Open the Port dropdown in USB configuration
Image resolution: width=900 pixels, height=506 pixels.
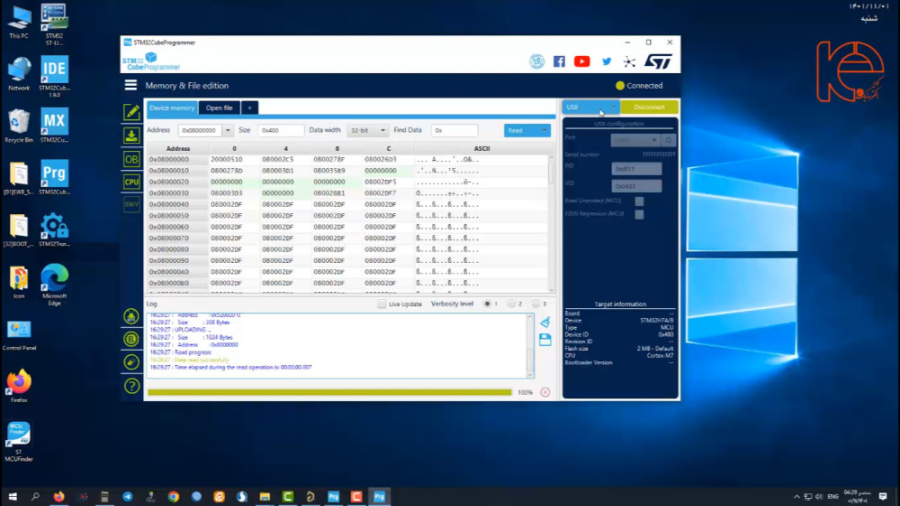(x=635, y=140)
